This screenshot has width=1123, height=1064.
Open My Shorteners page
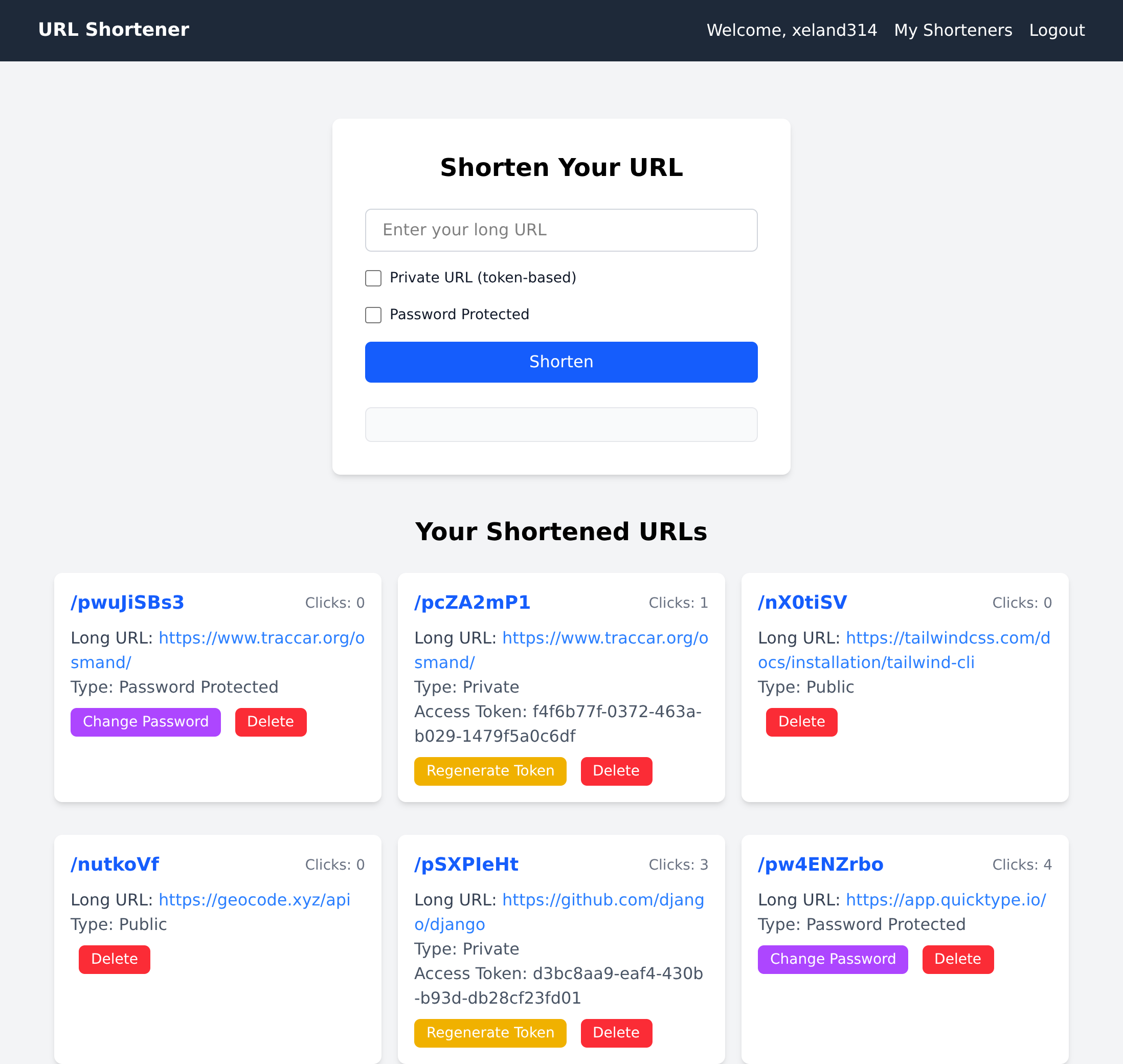click(x=953, y=30)
